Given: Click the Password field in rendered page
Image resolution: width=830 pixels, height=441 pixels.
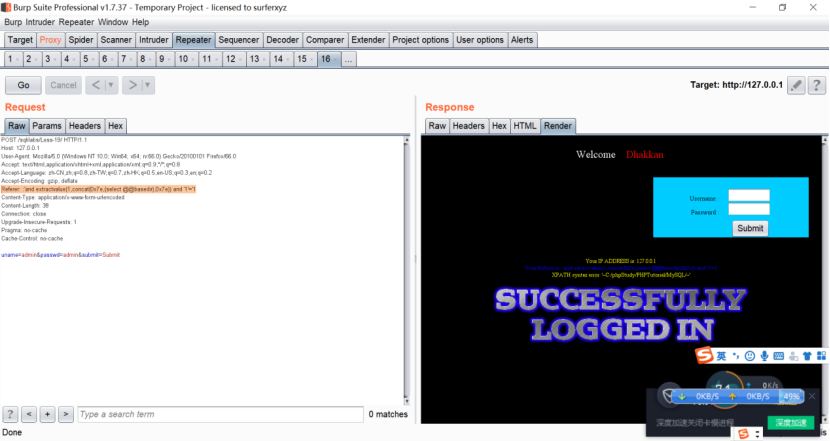Looking at the screenshot, I should (748, 209).
